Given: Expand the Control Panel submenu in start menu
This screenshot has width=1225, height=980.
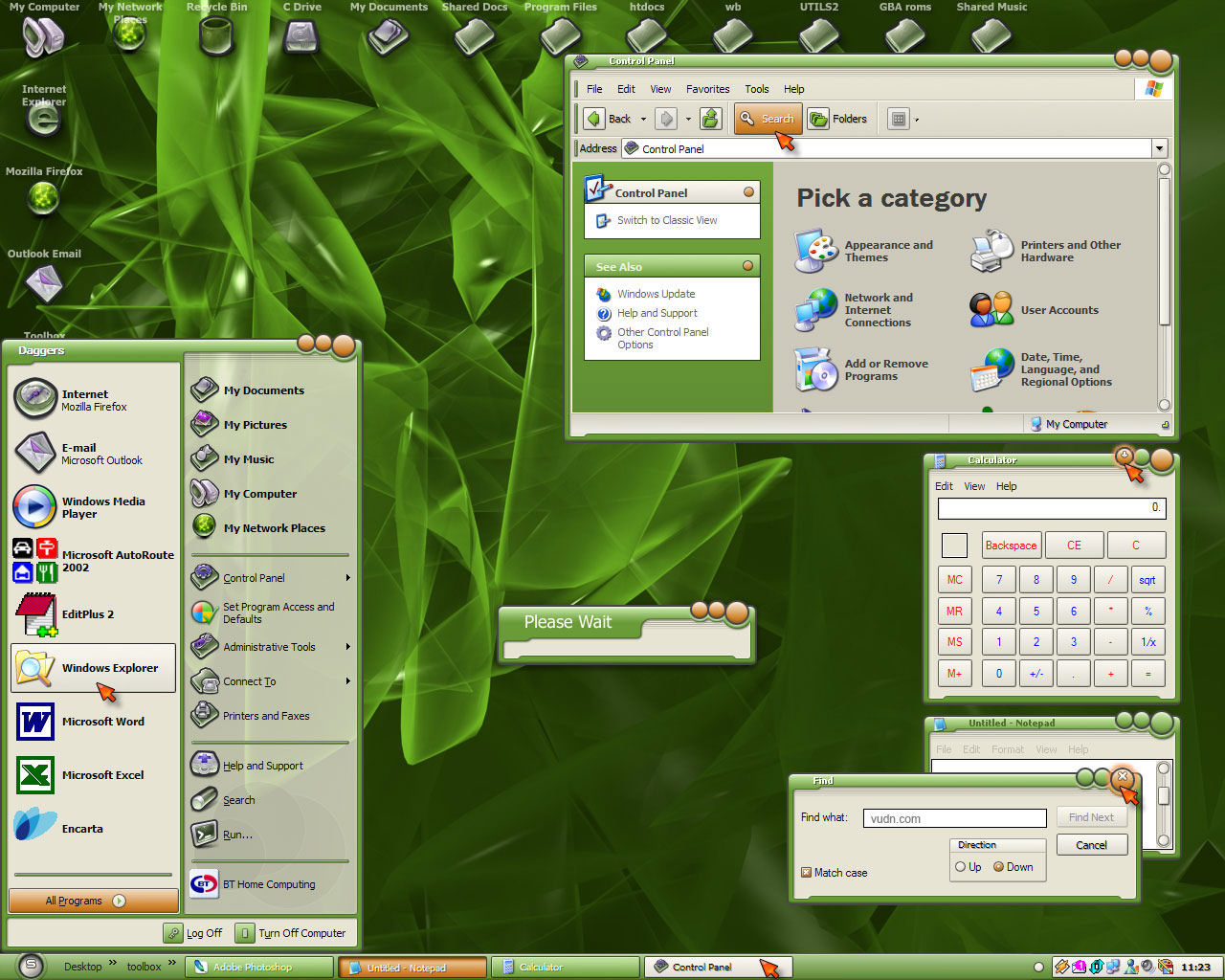Looking at the screenshot, I should click(x=347, y=578).
